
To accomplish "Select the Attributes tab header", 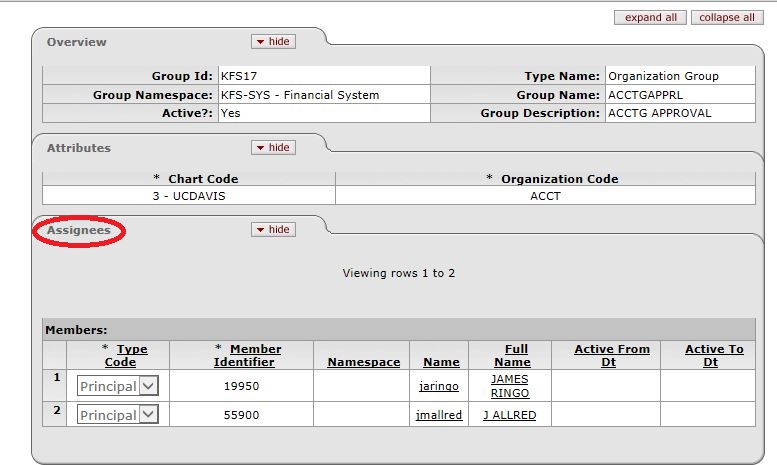I will 79,148.
